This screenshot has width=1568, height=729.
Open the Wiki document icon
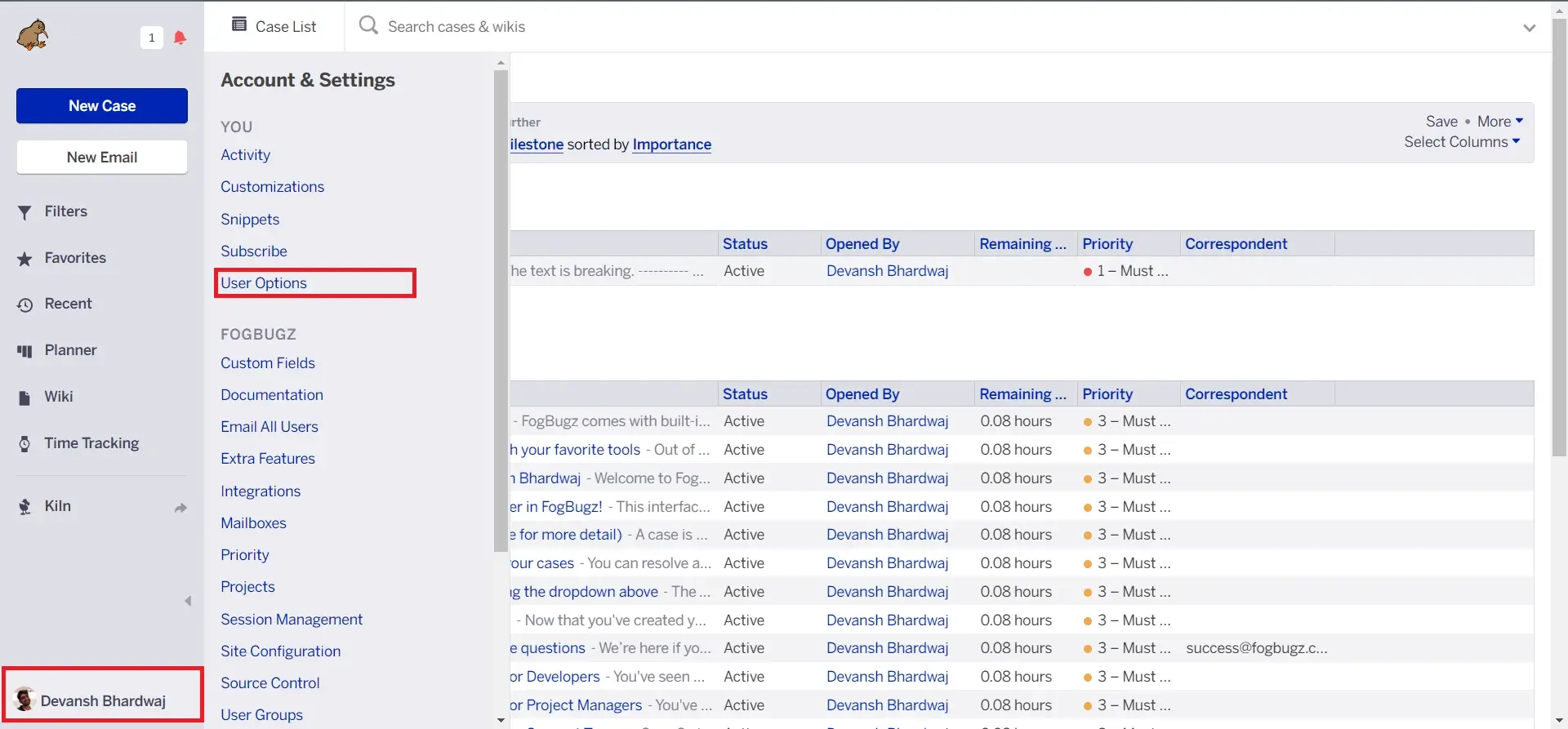tap(24, 398)
